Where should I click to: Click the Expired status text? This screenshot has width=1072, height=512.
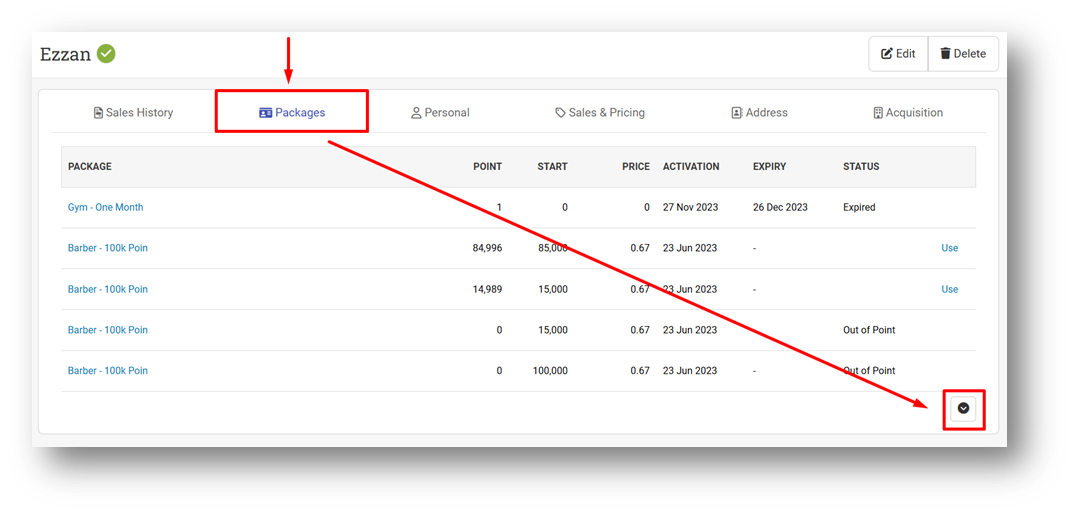[x=859, y=207]
